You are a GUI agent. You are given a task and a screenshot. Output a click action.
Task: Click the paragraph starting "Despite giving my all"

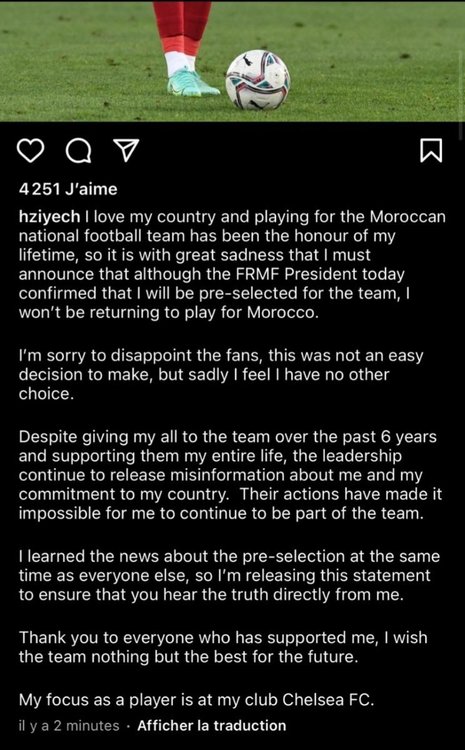(x=230, y=475)
